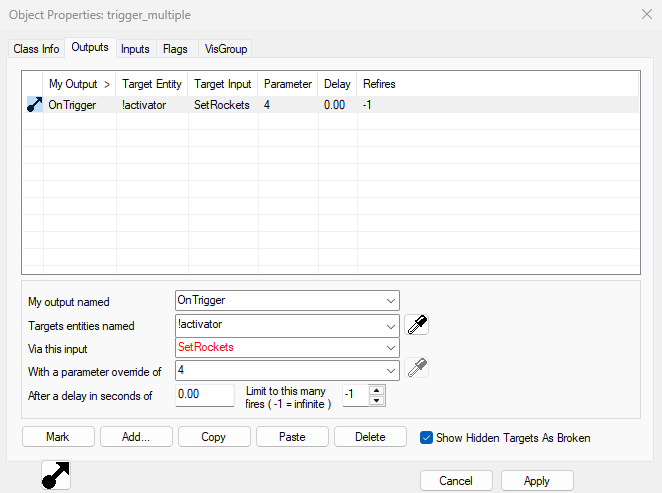Click the large output arrow icon at bottom left

[x=56, y=474]
